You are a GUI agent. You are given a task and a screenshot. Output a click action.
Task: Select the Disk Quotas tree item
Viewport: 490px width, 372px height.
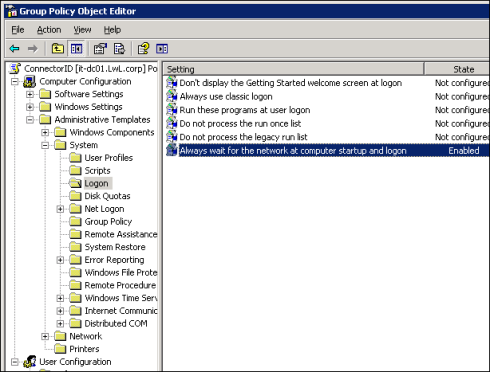tap(107, 196)
